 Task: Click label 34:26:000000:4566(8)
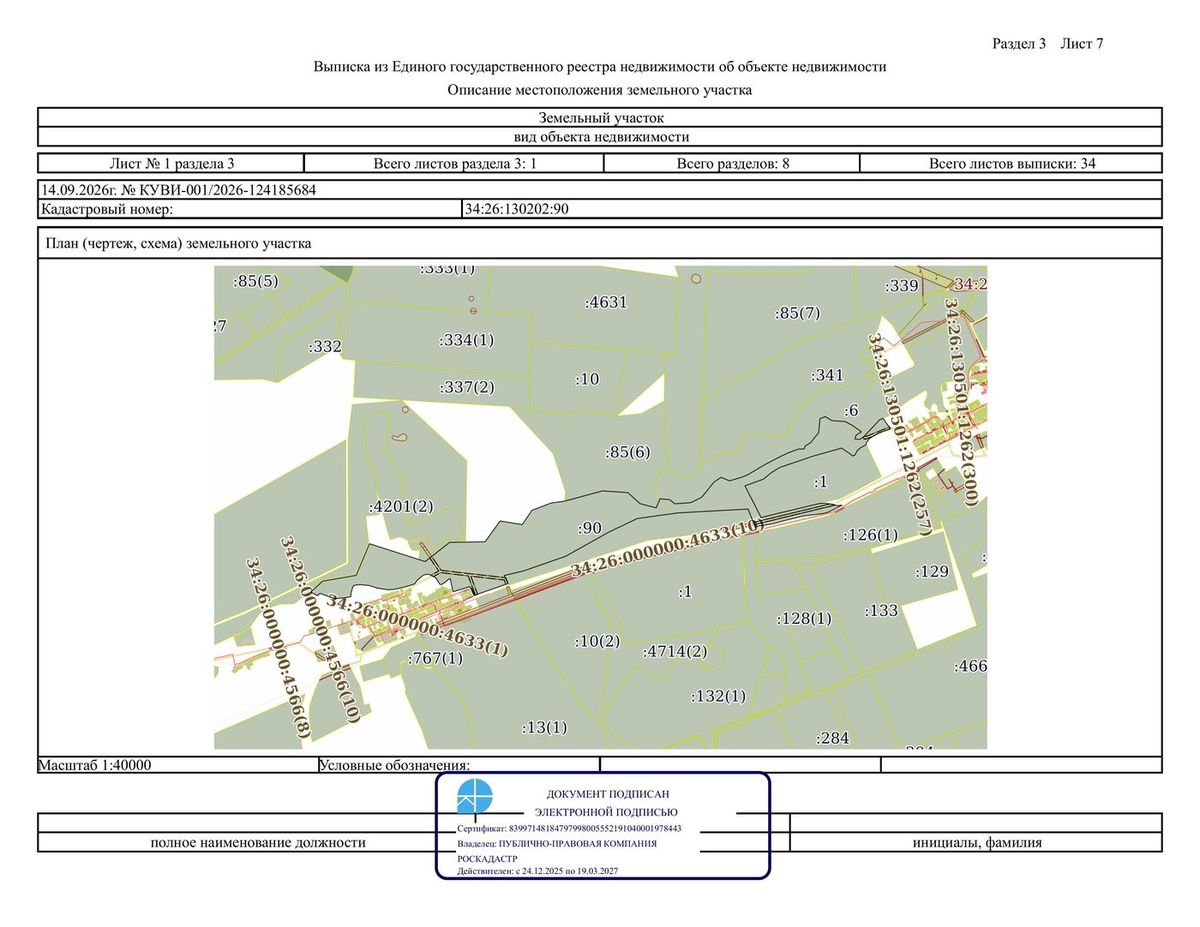point(278,649)
